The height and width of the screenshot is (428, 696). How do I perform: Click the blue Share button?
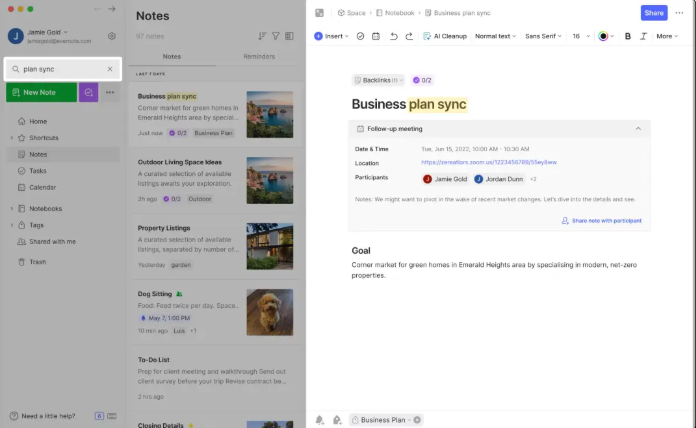(654, 13)
